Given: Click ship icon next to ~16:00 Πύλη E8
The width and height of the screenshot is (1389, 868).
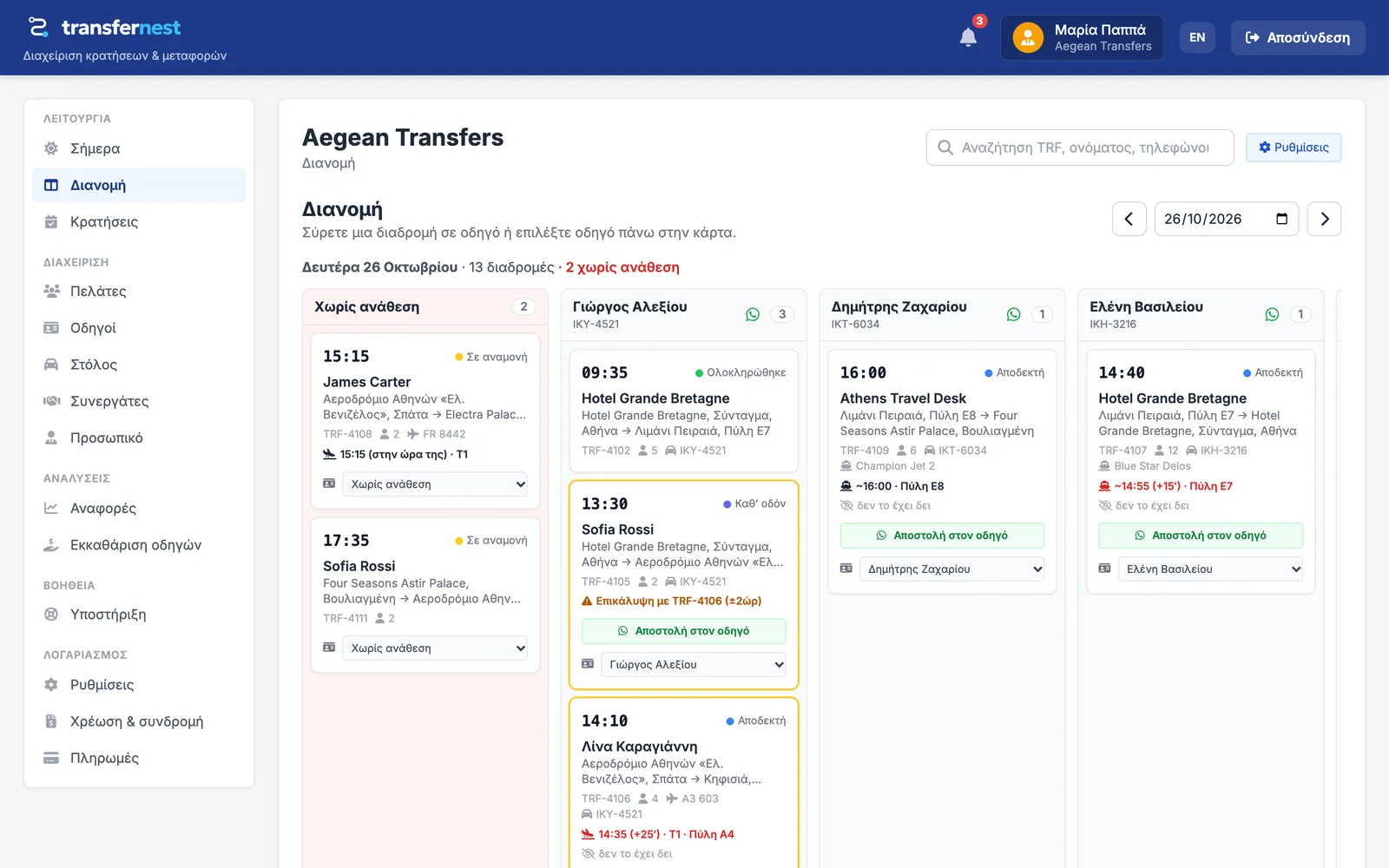Looking at the screenshot, I should coord(846,486).
